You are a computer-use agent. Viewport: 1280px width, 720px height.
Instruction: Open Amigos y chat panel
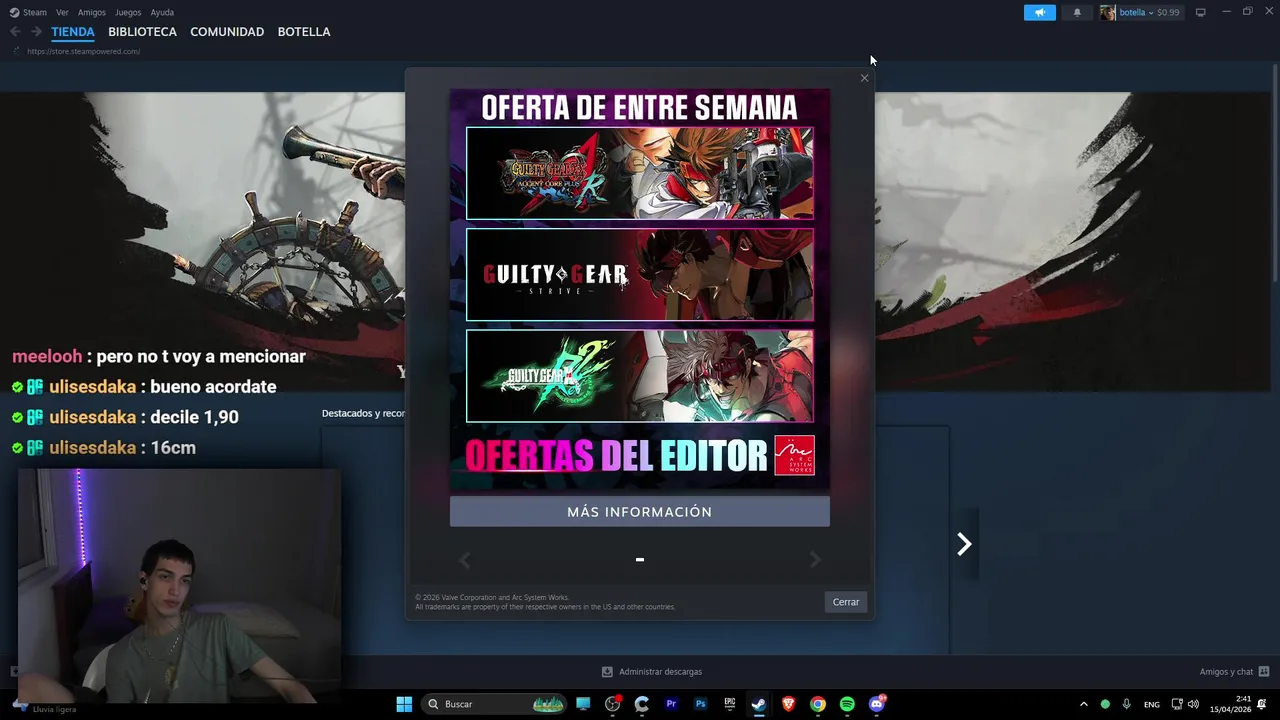(x=1234, y=672)
